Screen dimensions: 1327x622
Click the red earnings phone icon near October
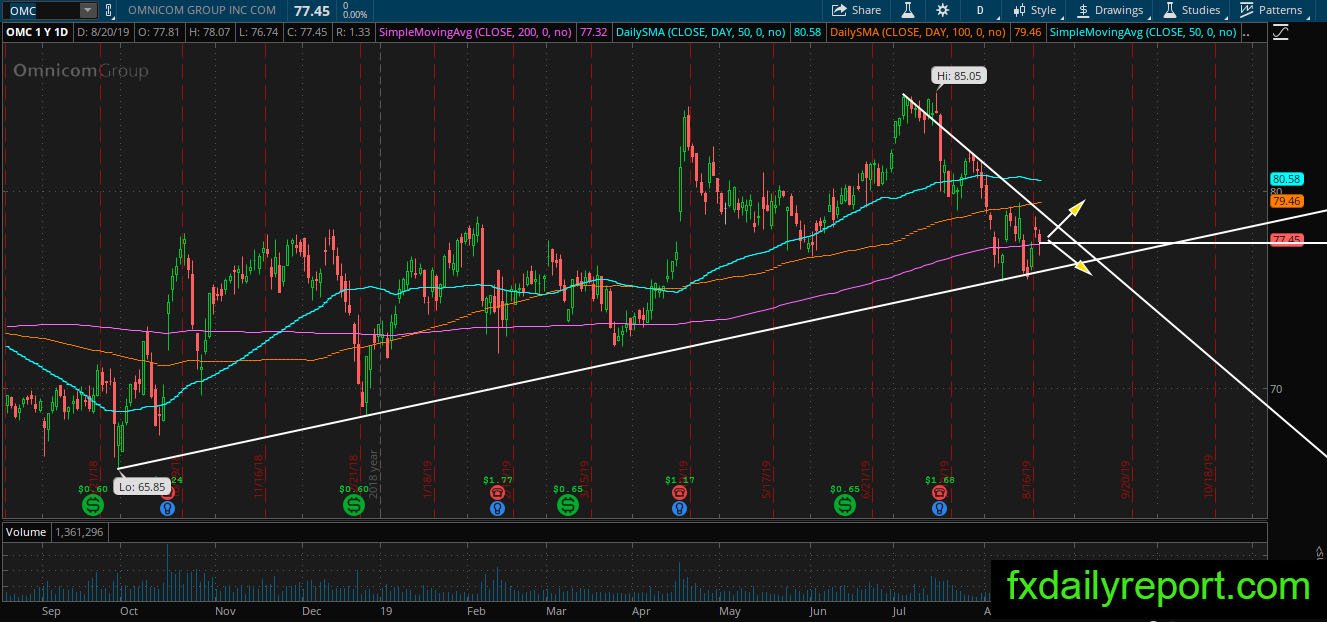tap(168, 492)
